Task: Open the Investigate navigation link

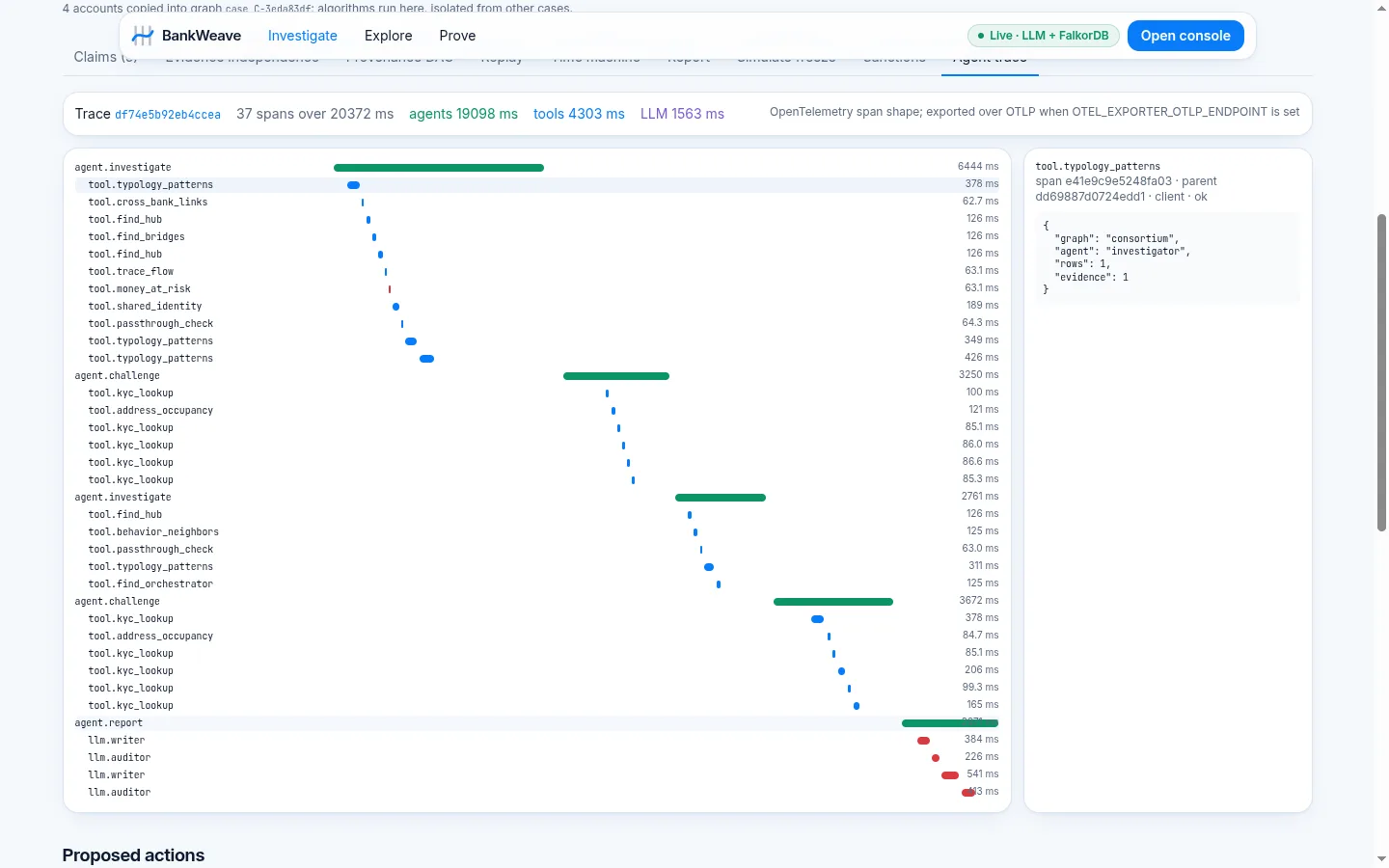Action: click(303, 36)
